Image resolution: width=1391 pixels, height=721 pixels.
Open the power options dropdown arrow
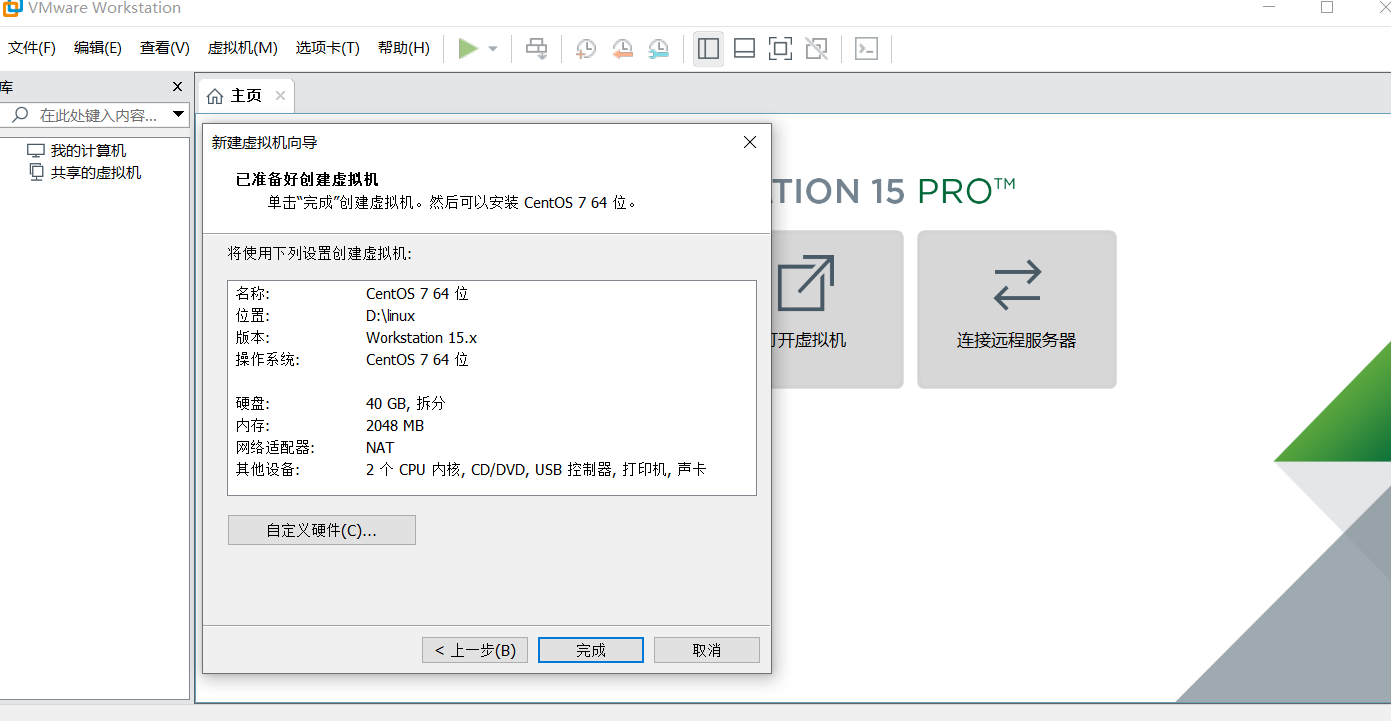point(493,48)
